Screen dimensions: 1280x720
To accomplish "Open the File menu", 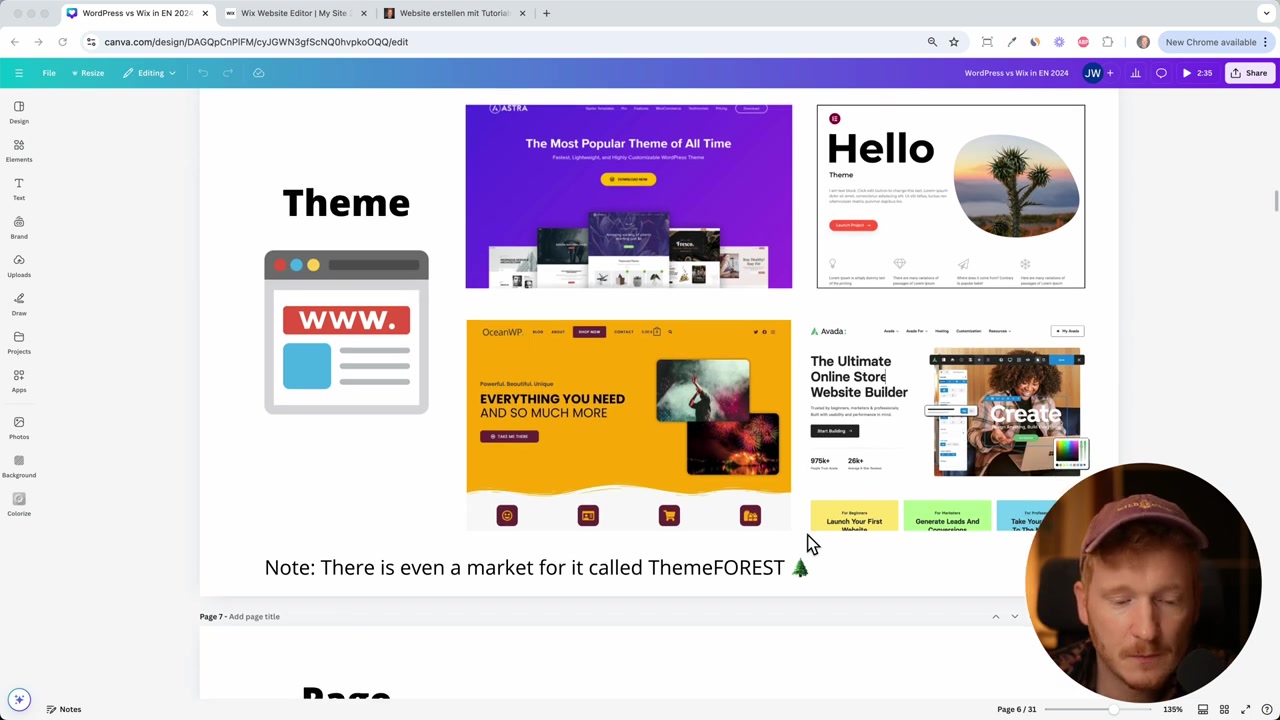I will coord(49,73).
